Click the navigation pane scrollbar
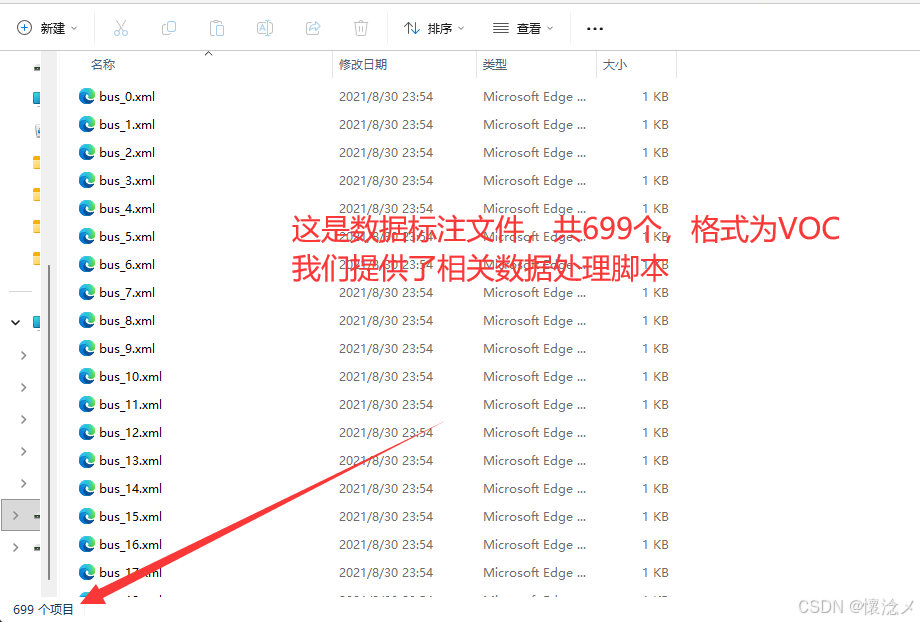The width and height of the screenshot is (920, 622). click(x=49, y=422)
